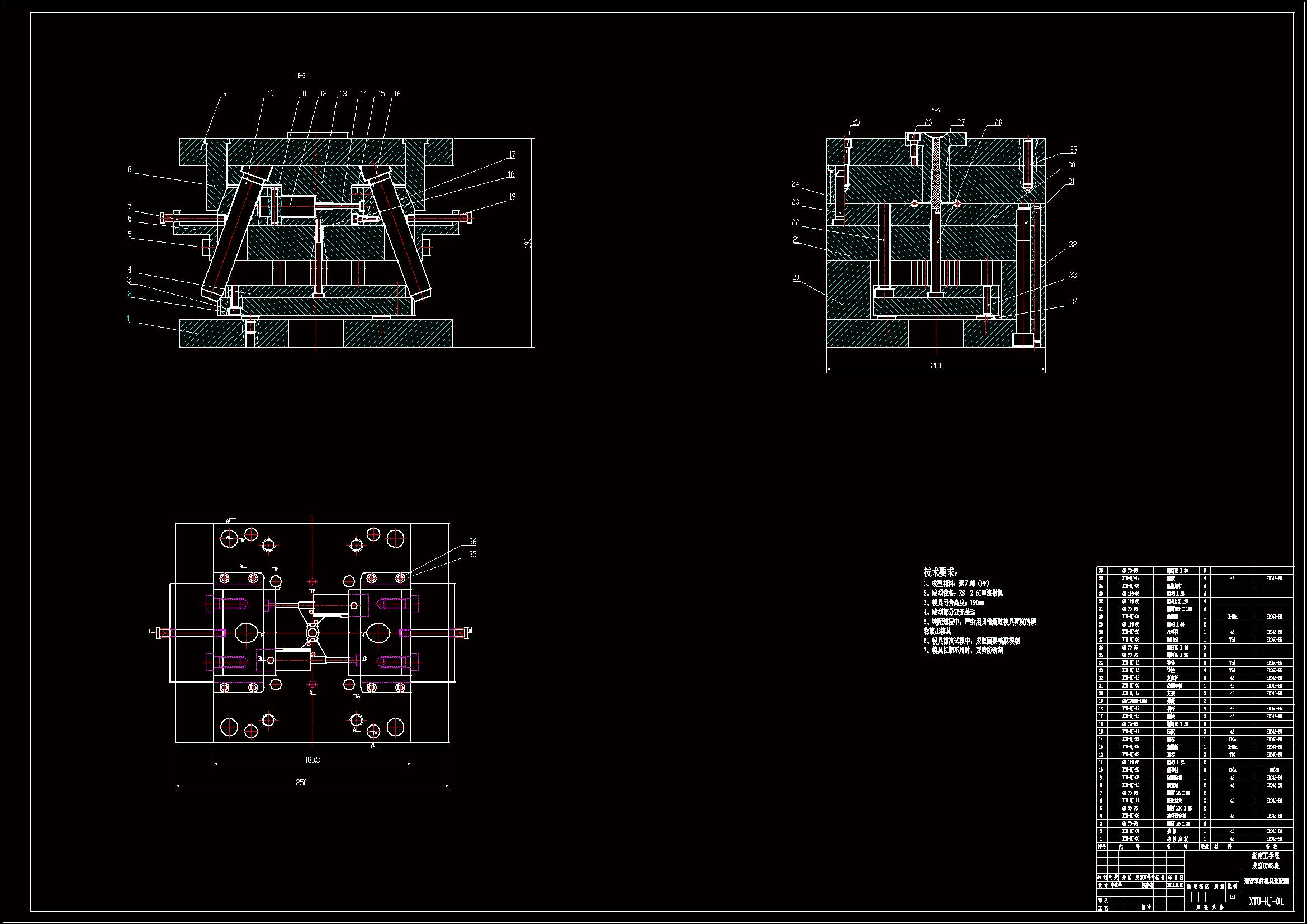Click the 250 overall width dimension
The height and width of the screenshot is (924, 1307).
click(x=301, y=782)
